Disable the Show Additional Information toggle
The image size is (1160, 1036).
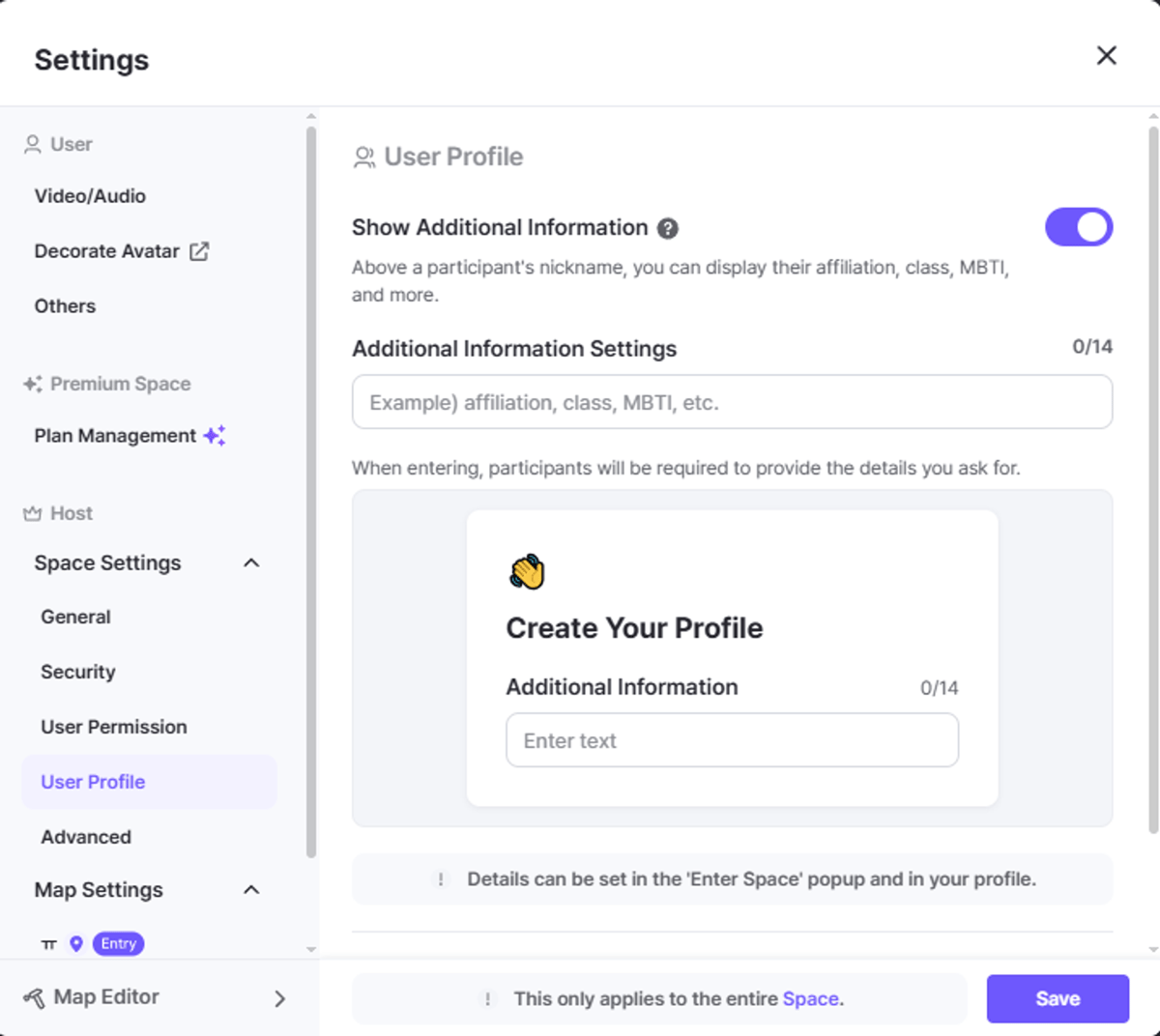(x=1078, y=227)
